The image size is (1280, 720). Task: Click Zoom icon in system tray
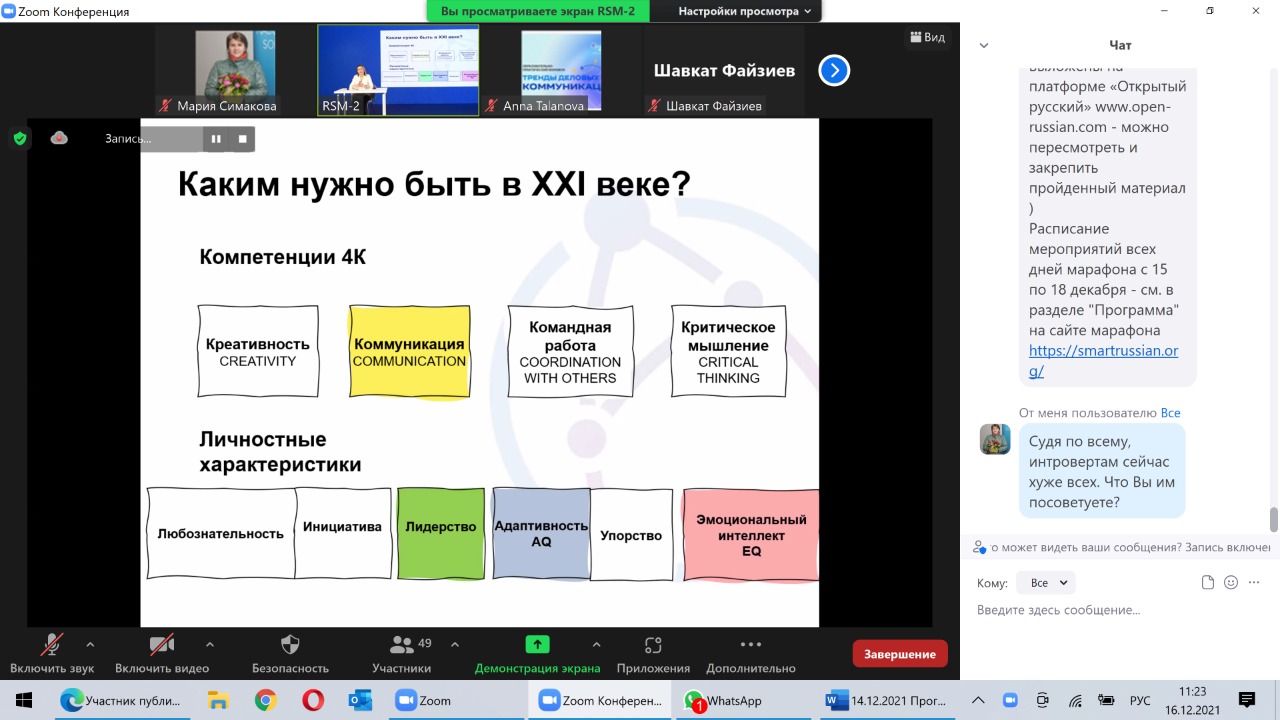[1010, 700]
